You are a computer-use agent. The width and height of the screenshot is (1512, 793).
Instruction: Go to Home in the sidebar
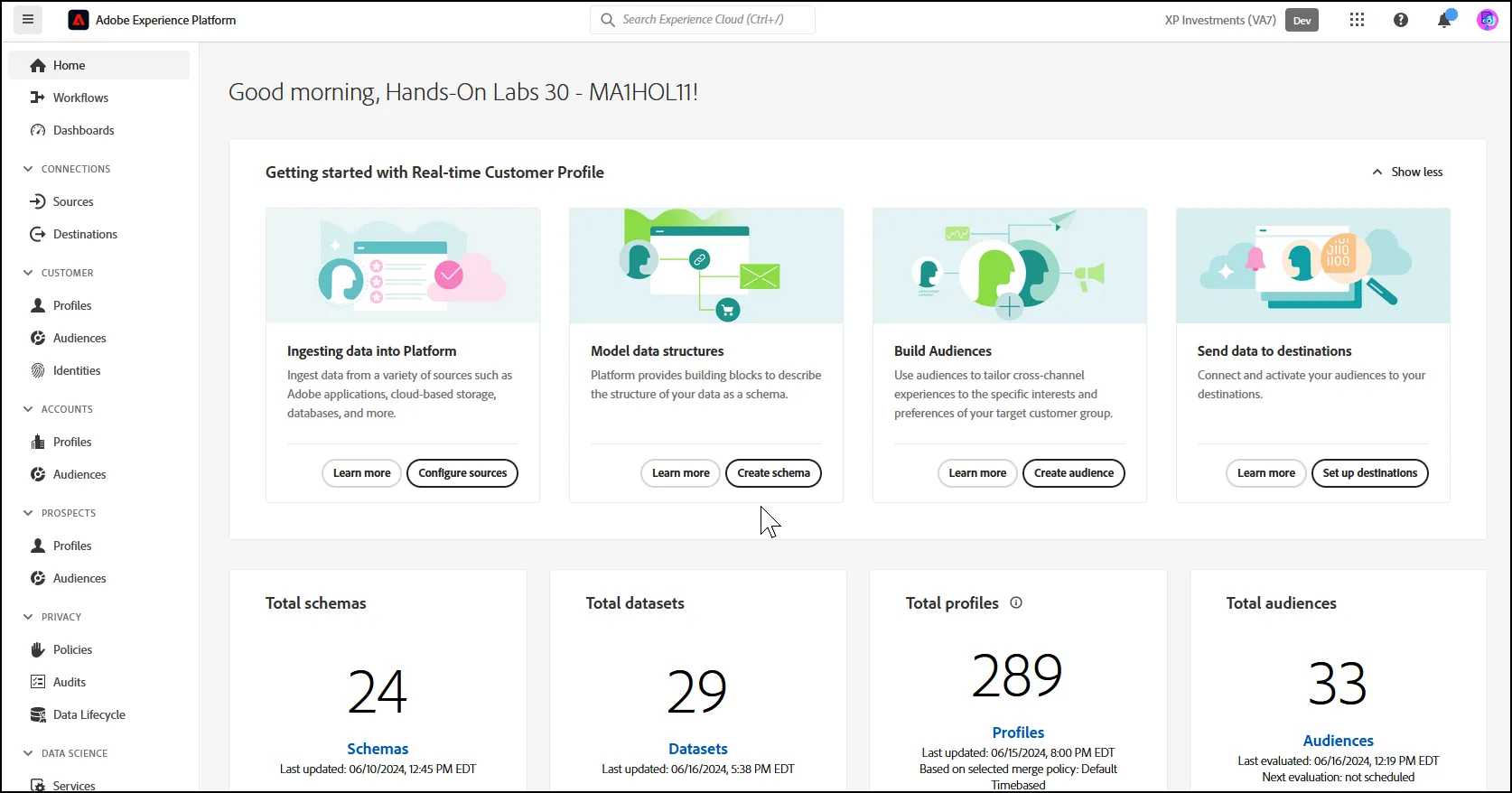click(x=99, y=65)
